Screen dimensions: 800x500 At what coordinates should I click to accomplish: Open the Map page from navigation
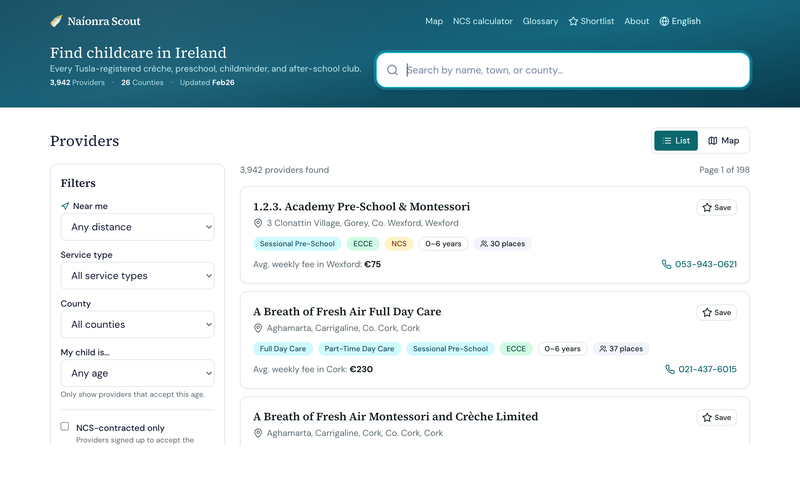434,21
